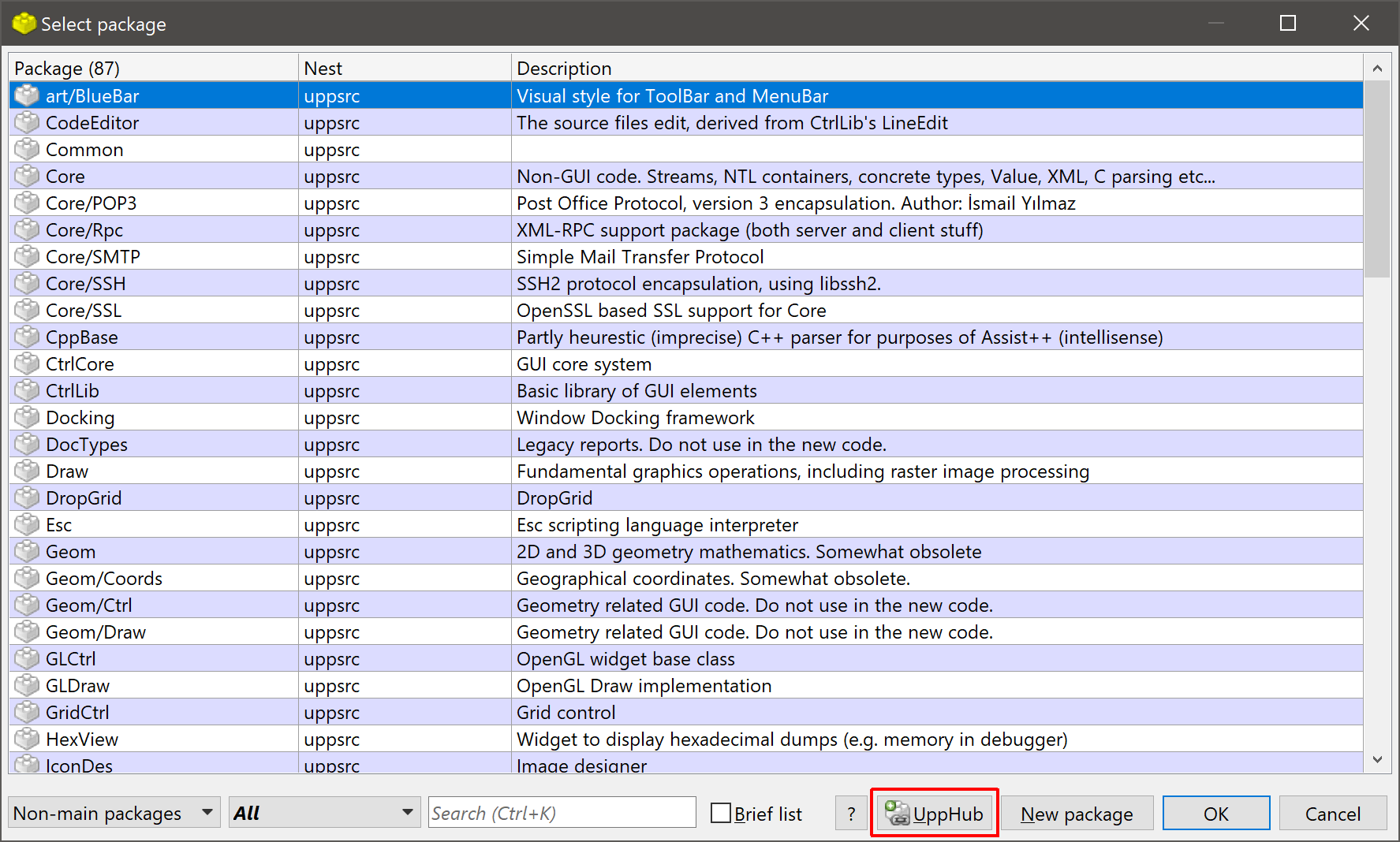This screenshot has width=1400, height=842.
Task: Enable the Brief list checkbox
Action: pyautogui.click(x=721, y=813)
